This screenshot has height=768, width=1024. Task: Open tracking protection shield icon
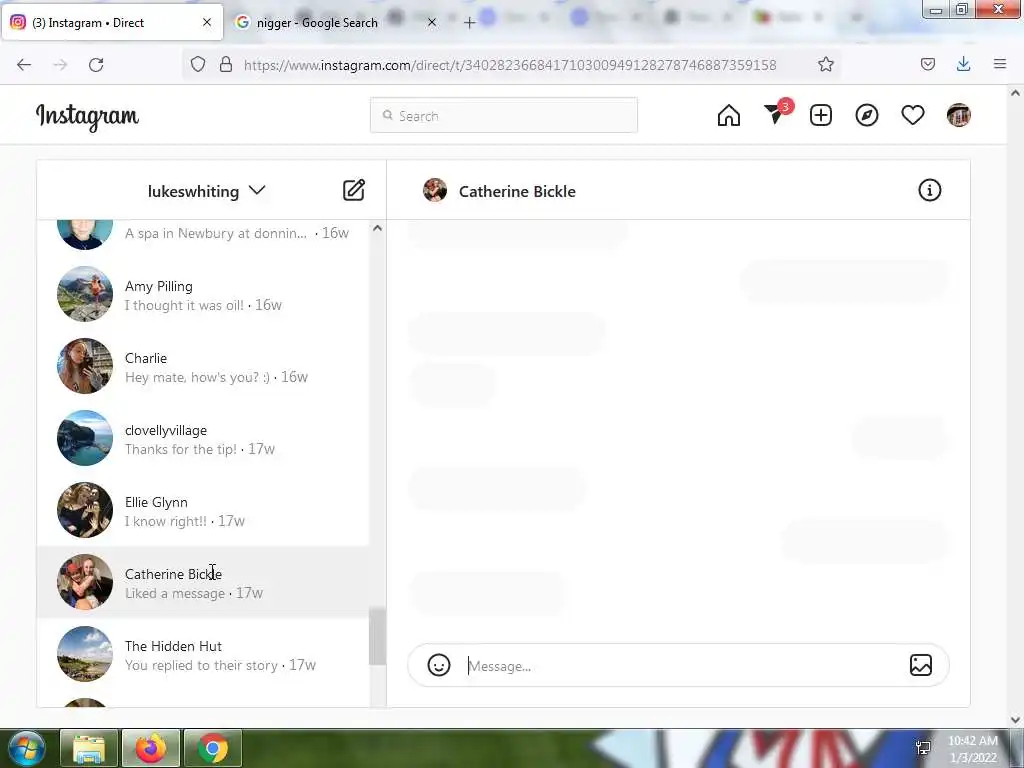tap(198, 64)
